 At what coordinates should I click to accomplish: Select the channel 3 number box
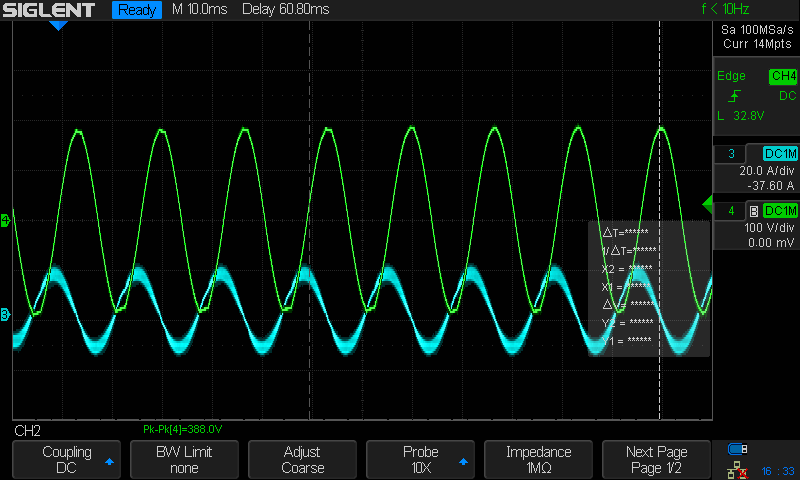pos(731,154)
